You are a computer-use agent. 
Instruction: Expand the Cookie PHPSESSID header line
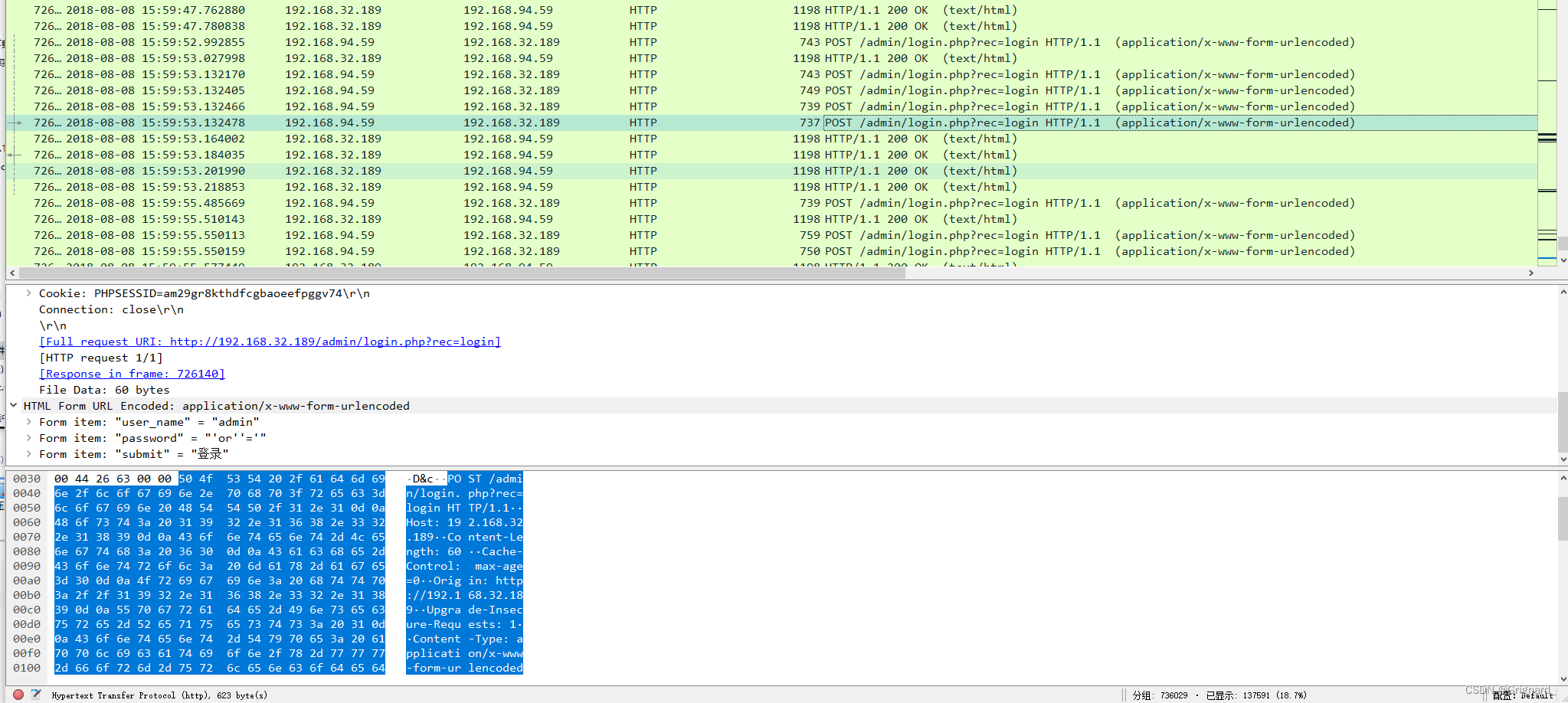tap(28, 293)
